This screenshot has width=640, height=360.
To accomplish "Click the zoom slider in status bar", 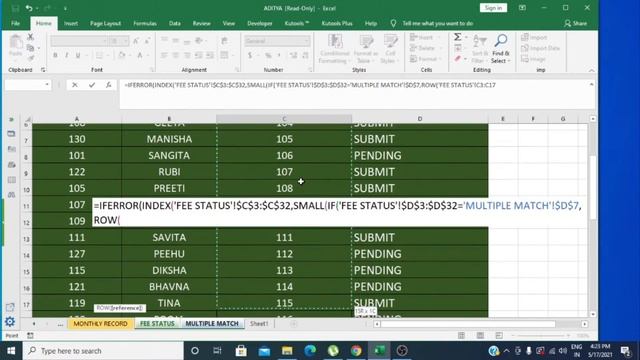I will coord(540,336).
